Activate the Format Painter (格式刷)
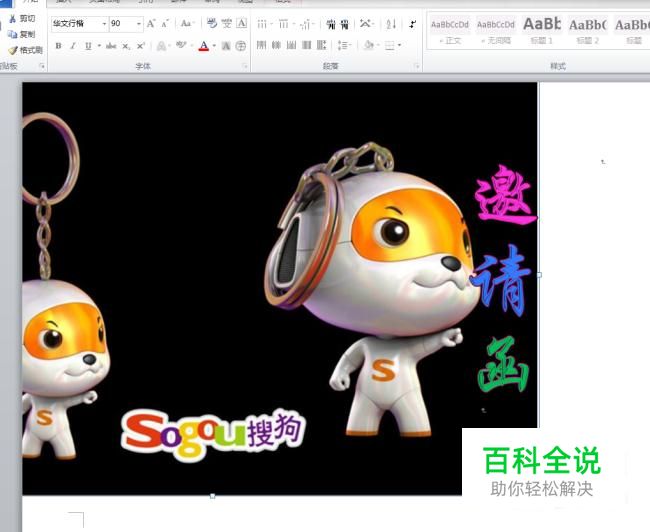The image size is (650, 532). pos(26,50)
